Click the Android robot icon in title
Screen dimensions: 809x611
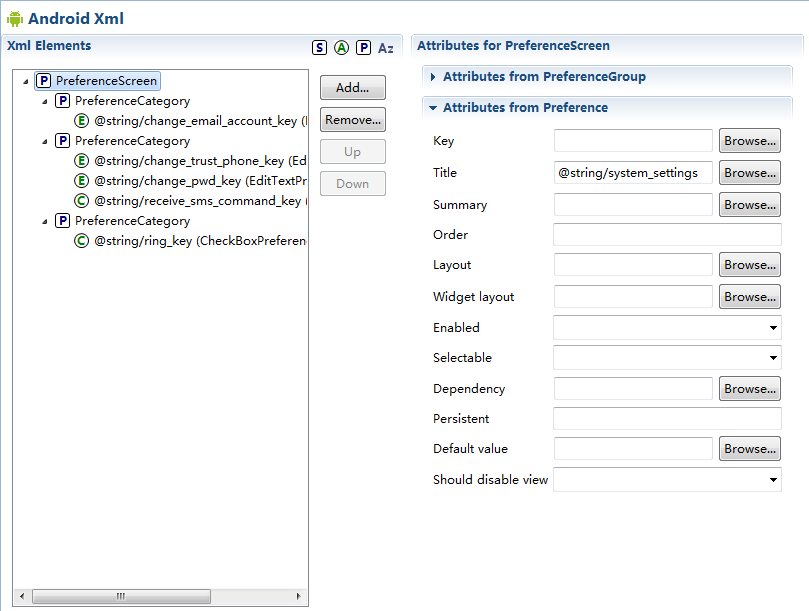coord(15,18)
